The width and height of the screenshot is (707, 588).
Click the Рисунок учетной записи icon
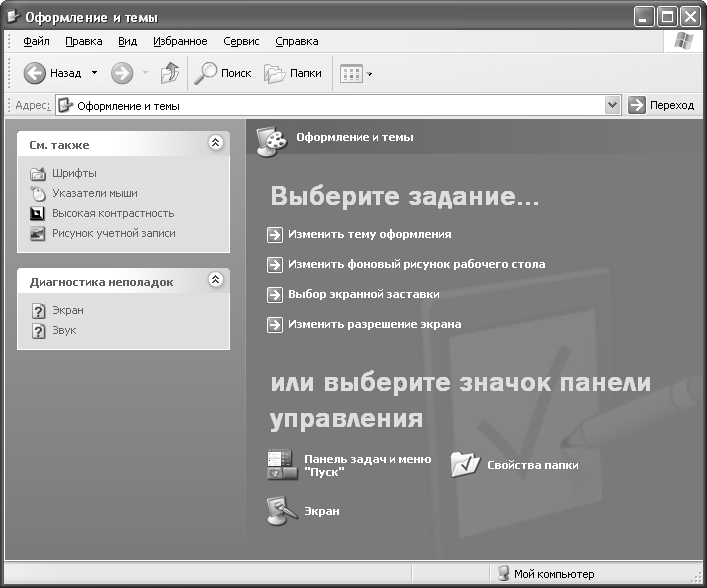[x=37, y=234]
